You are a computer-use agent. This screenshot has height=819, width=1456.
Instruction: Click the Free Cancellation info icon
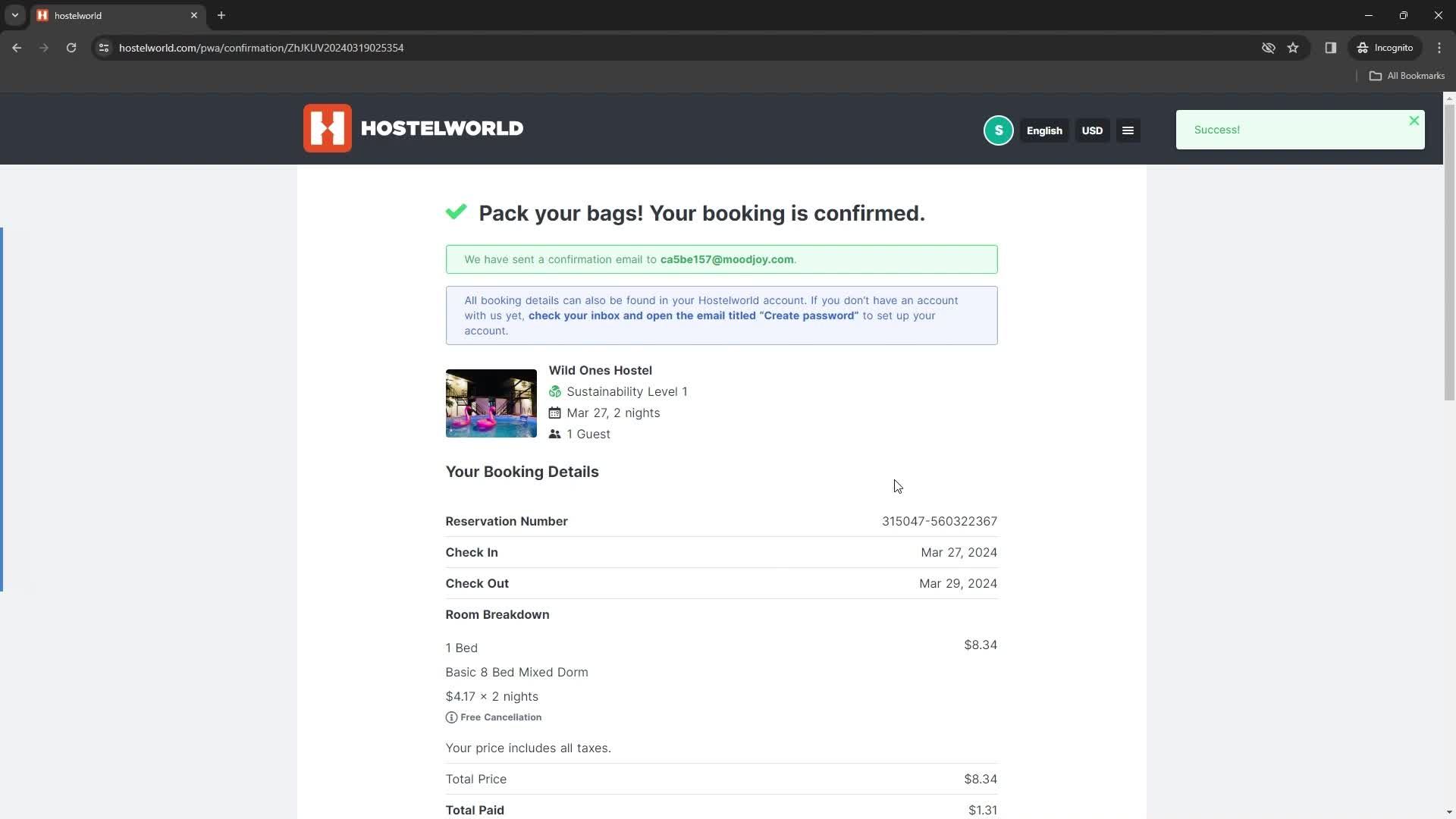[x=451, y=717]
